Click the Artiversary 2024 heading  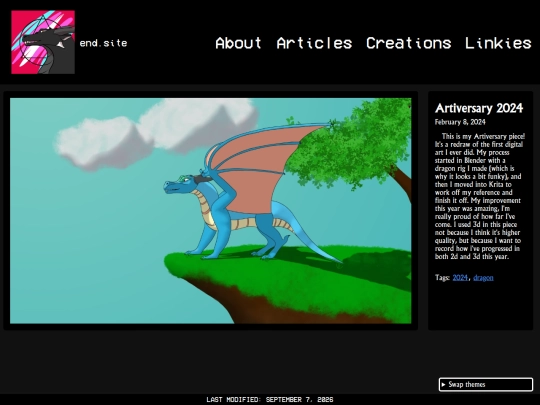tap(479, 108)
